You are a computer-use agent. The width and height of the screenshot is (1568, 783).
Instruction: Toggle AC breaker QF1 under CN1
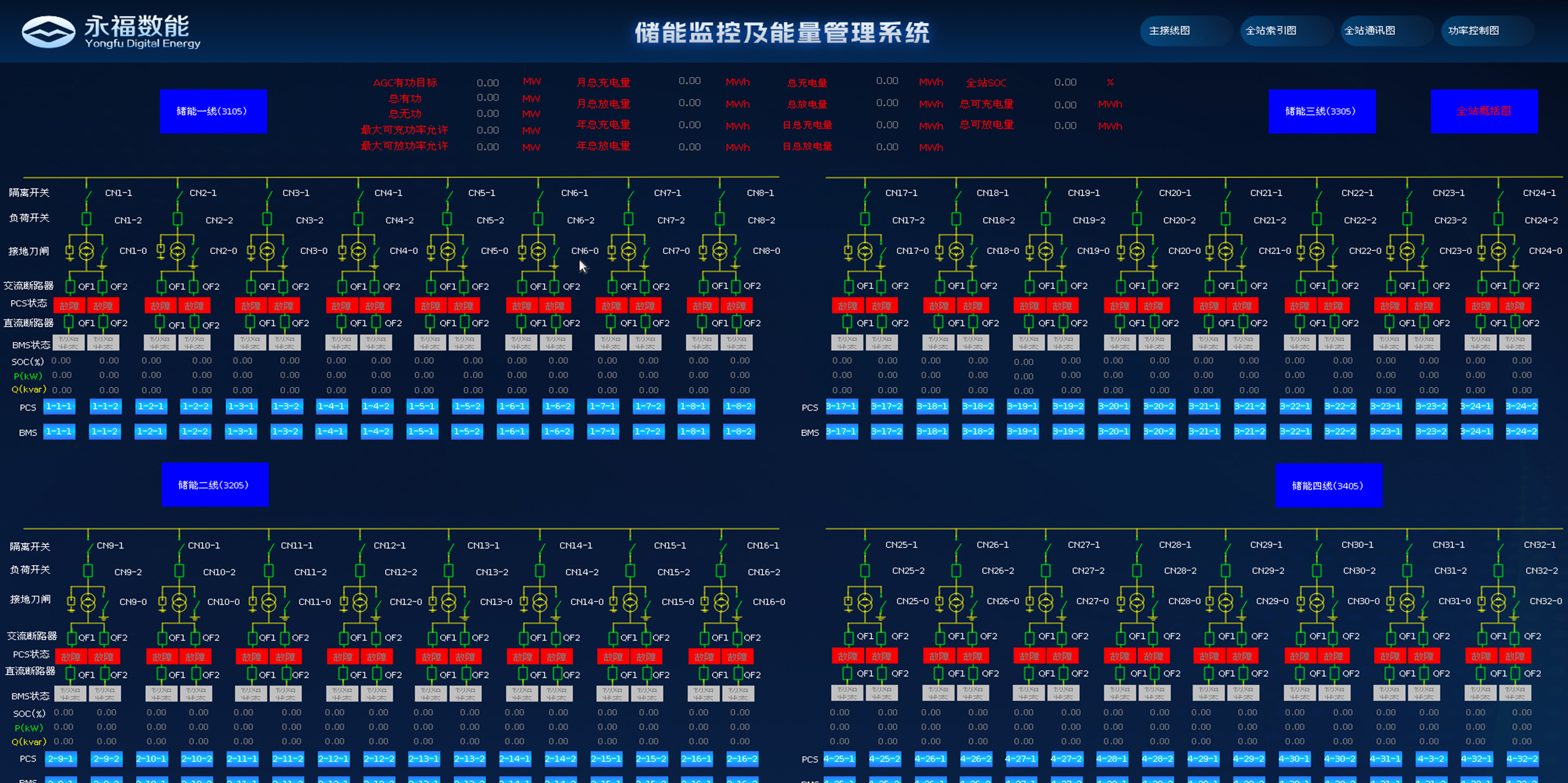(x=71, y=286)
